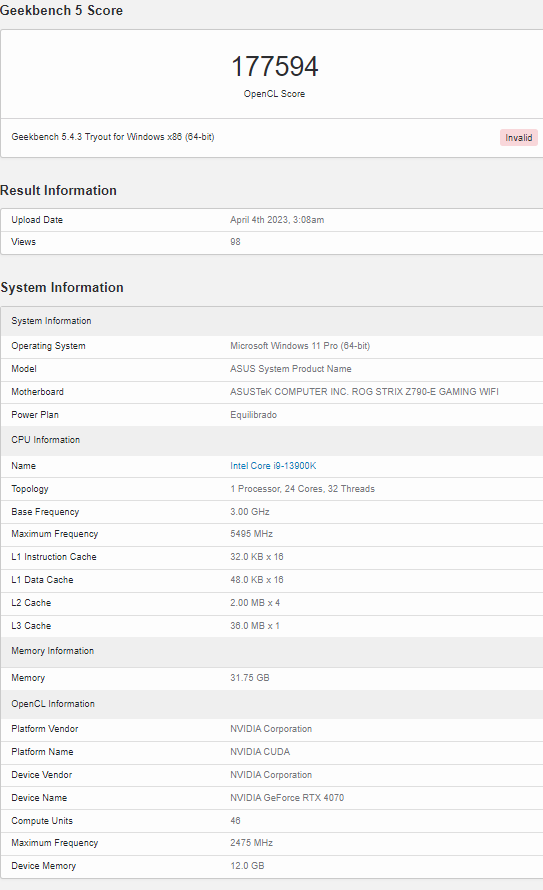
Task: Select the 5495 MHz maximum frequency value
Action: coord(251,534)
